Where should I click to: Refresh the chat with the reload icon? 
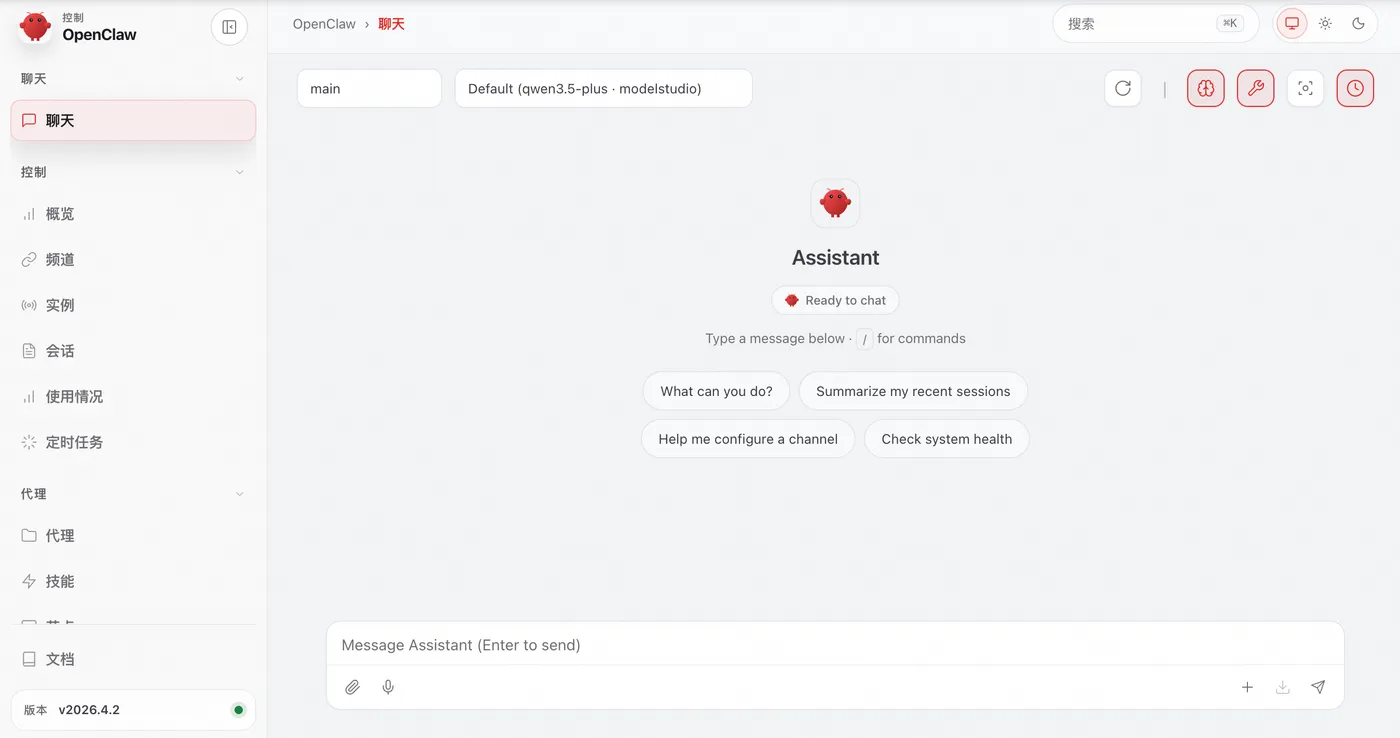point(1123,88)
